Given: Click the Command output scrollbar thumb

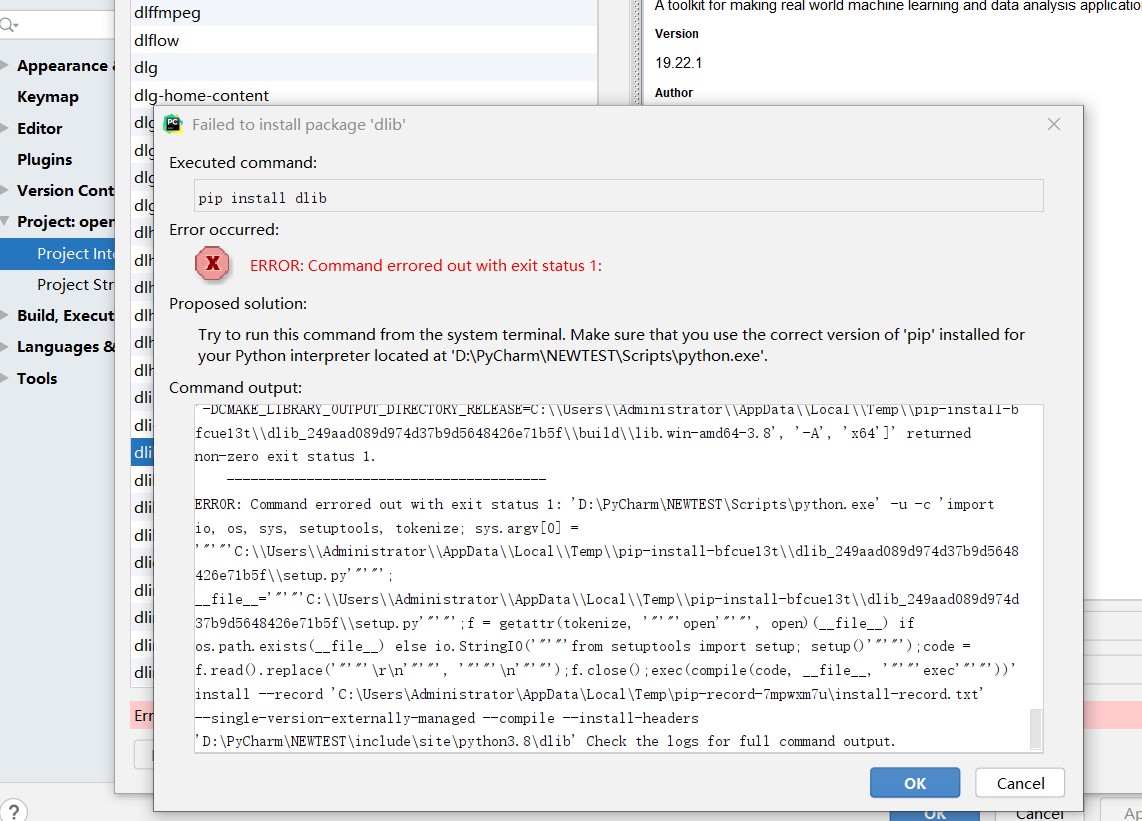Looking at the screenshot, I should (x=1036, y=728).
